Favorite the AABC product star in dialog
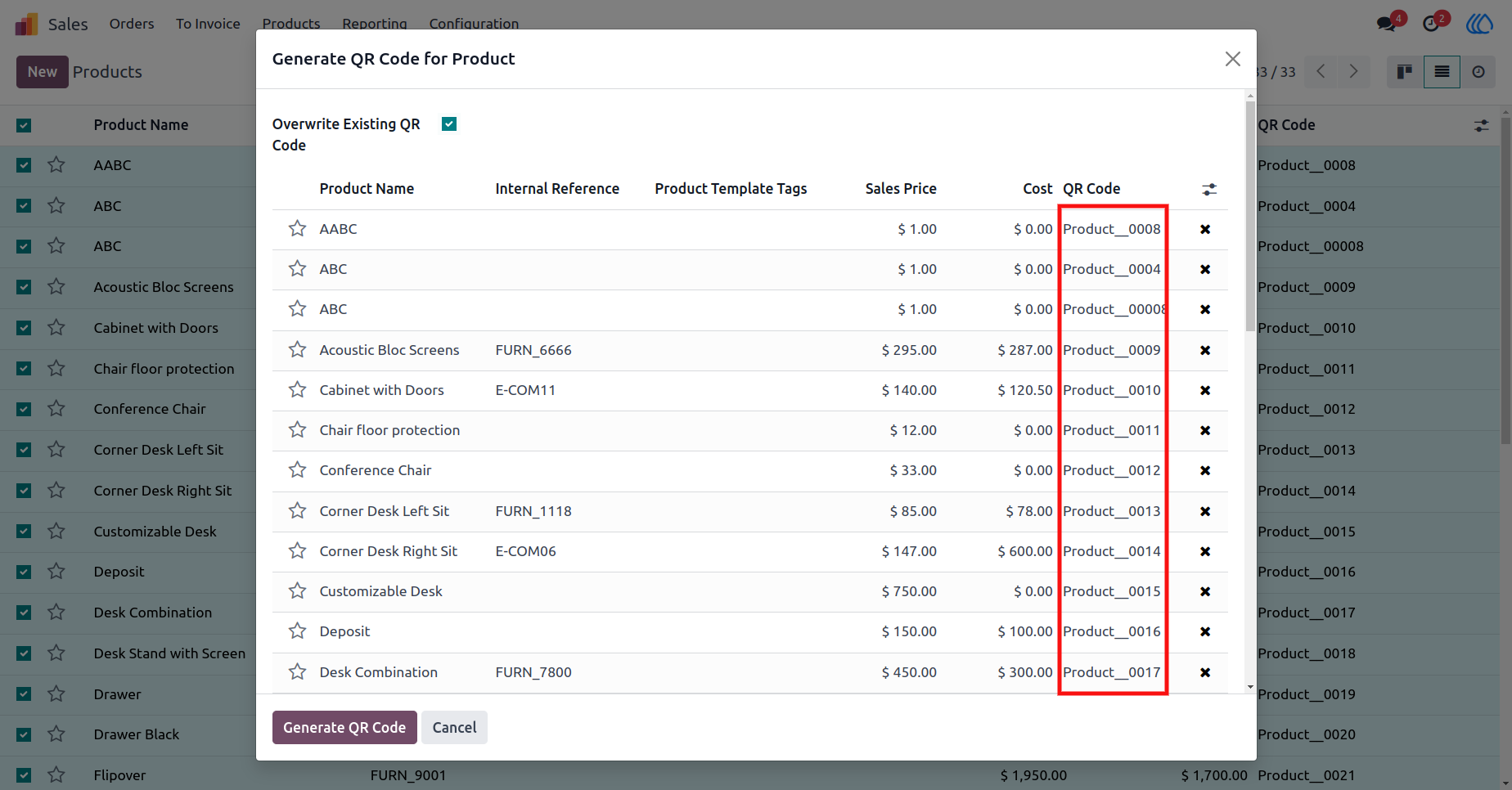This screenshot has height=790, width=1512. (297, 229)
